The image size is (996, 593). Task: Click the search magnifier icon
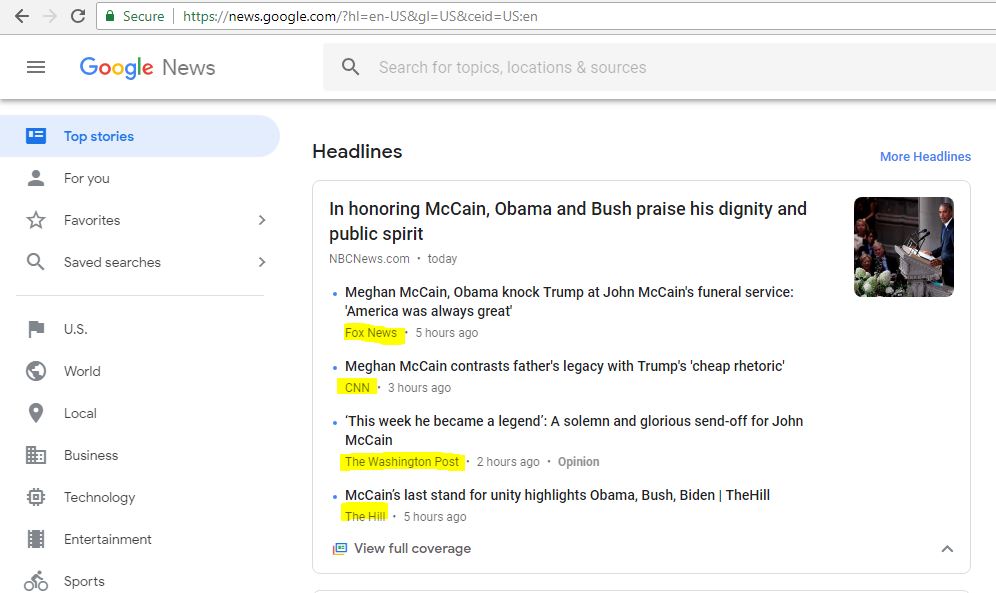click(350, 67)
